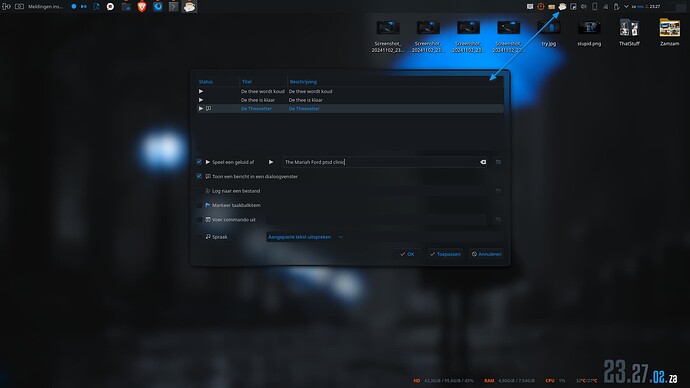Open the white speech-bubble app in panel
This screenshot has width=690, height=388.
point(110,7)
